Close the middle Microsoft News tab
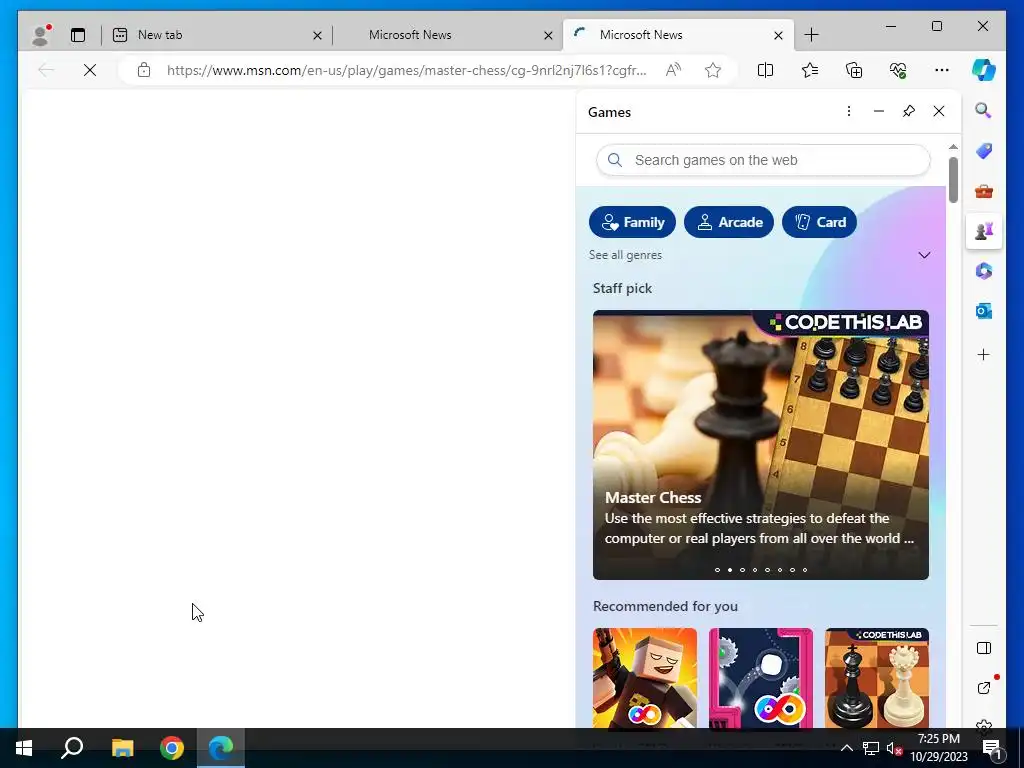This screenshot has height=768, width=1024. [548, 35]
